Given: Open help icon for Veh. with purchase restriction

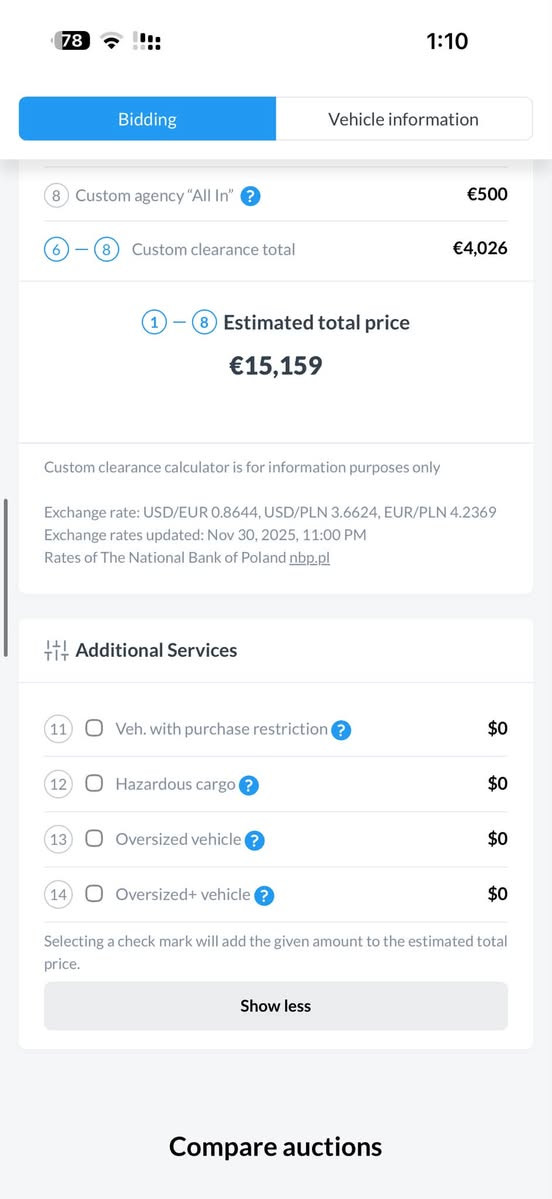Looking at the screenshot, I should click(x=341, y=730).
